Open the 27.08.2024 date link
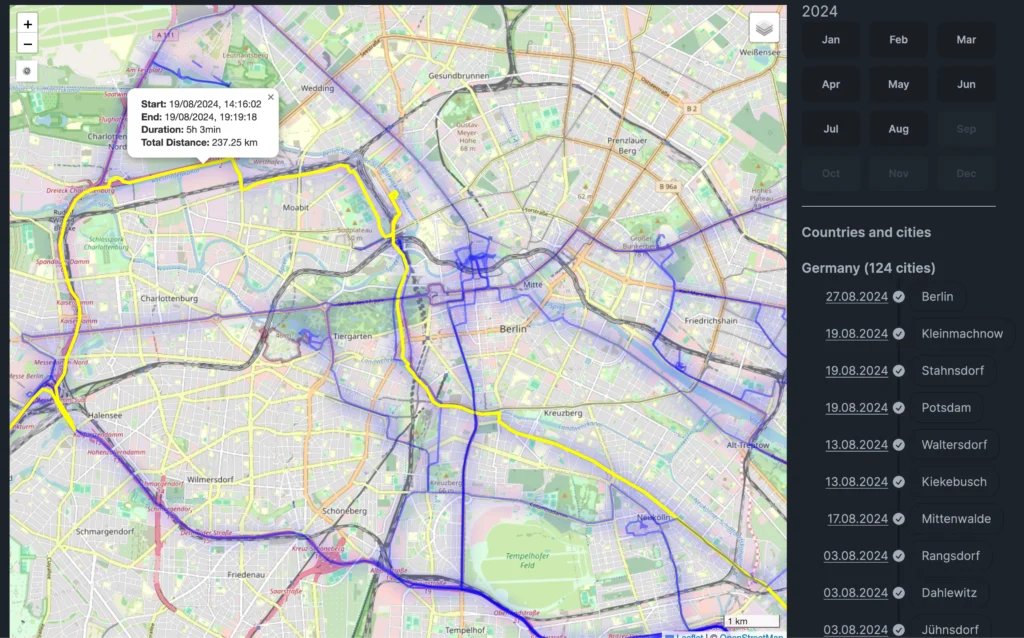 click(856, 297)
